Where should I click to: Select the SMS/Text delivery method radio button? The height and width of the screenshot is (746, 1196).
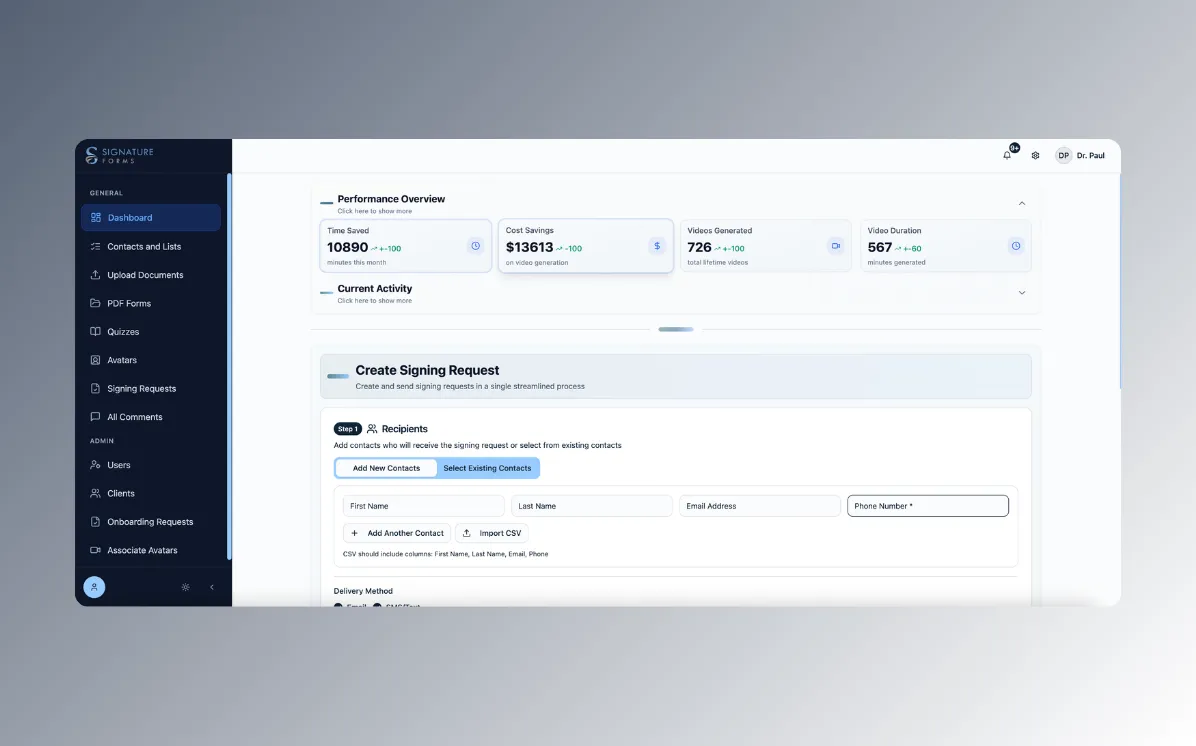(x=377, y=605)
